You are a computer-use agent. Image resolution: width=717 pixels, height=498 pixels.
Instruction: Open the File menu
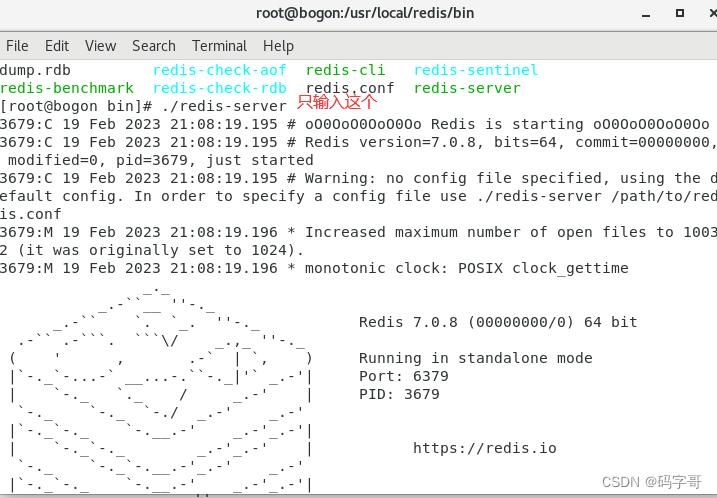17,46
